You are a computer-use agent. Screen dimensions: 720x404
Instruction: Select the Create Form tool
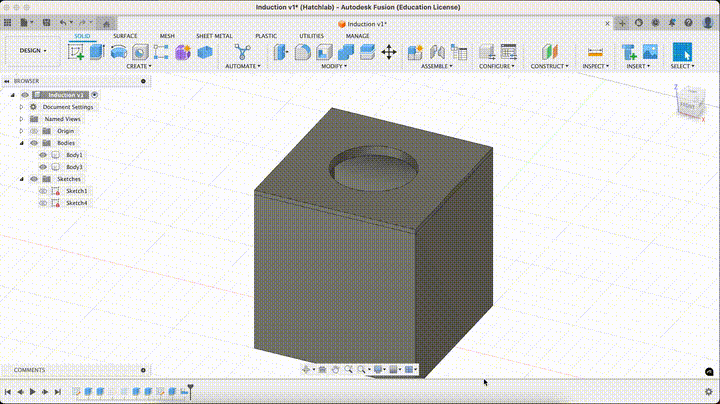pos(183,52)
